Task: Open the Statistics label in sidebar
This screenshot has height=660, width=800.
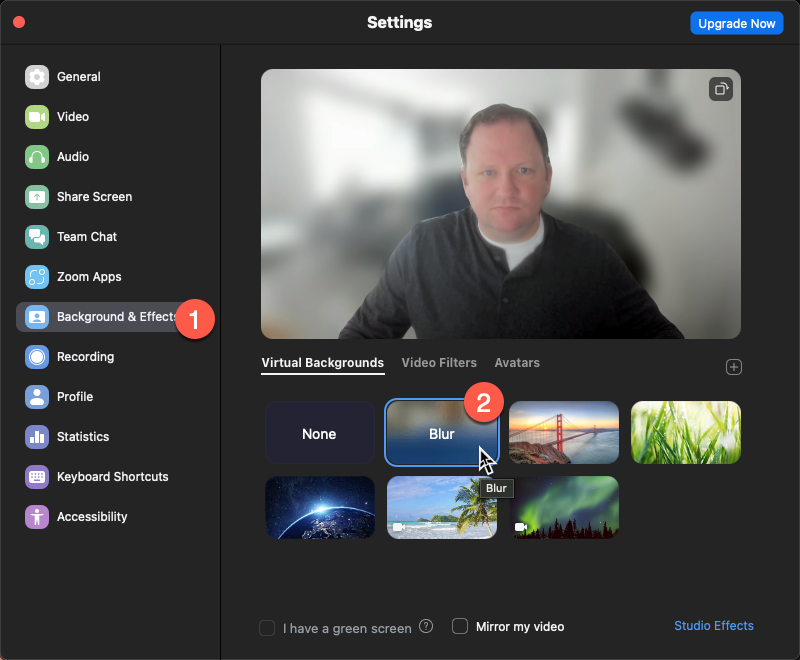Action: (x=83, y=437)
